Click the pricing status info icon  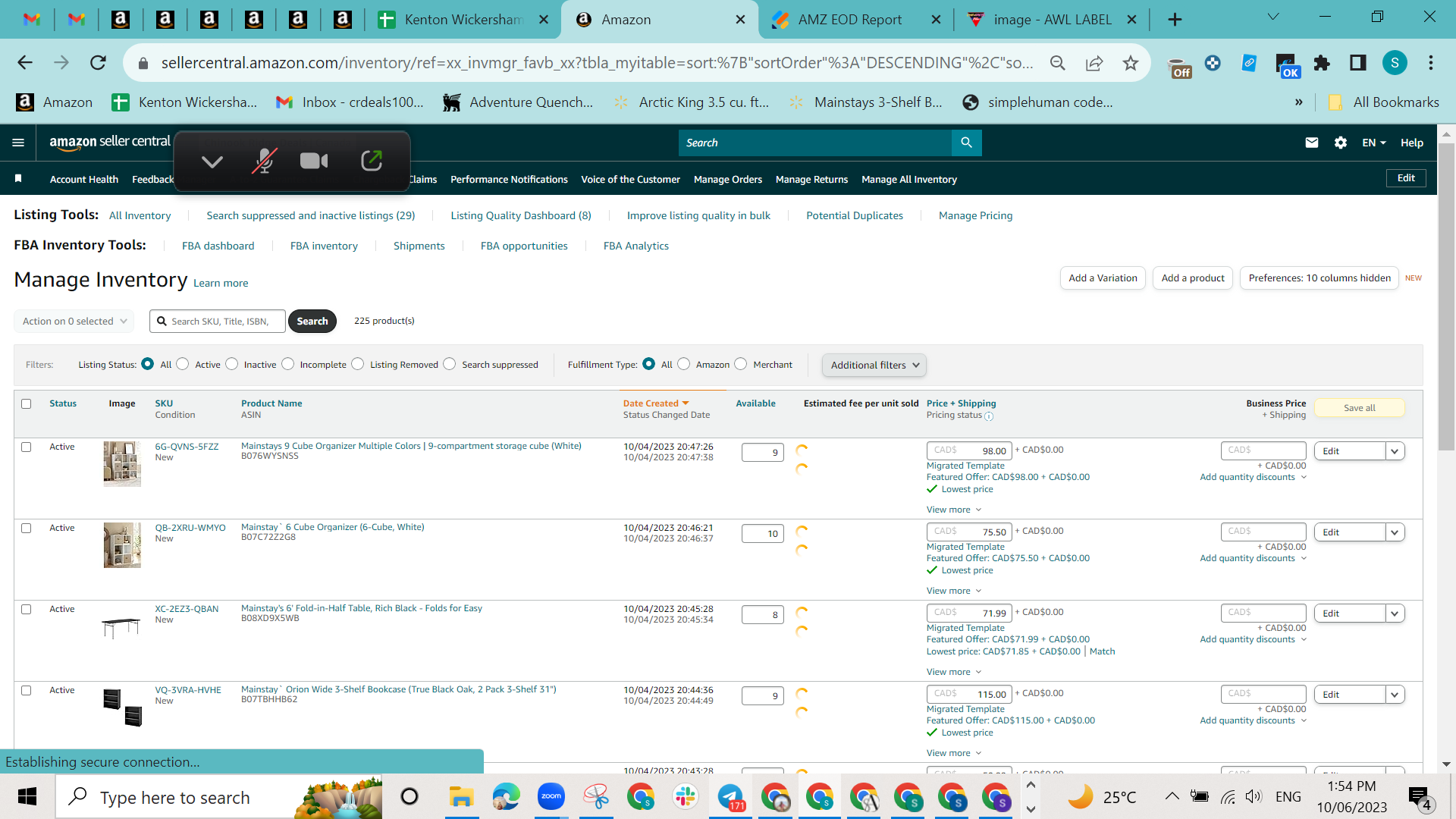pos(989,416)
